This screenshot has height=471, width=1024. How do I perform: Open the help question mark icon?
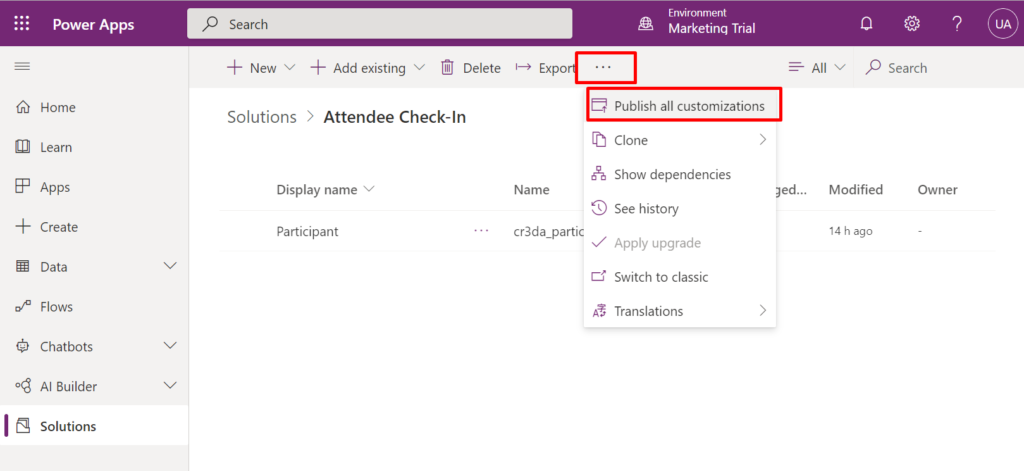(x=957, y=24)
